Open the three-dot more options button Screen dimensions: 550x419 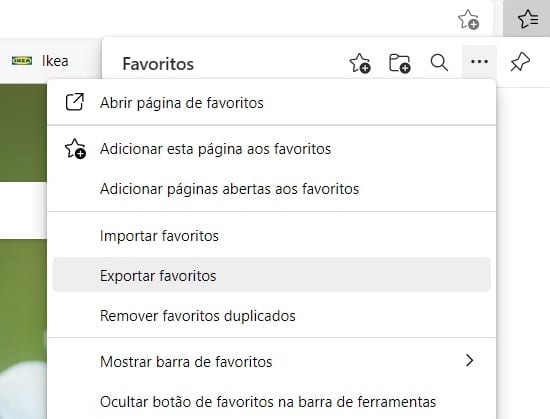pyautogui.click(x=479, y=62)
